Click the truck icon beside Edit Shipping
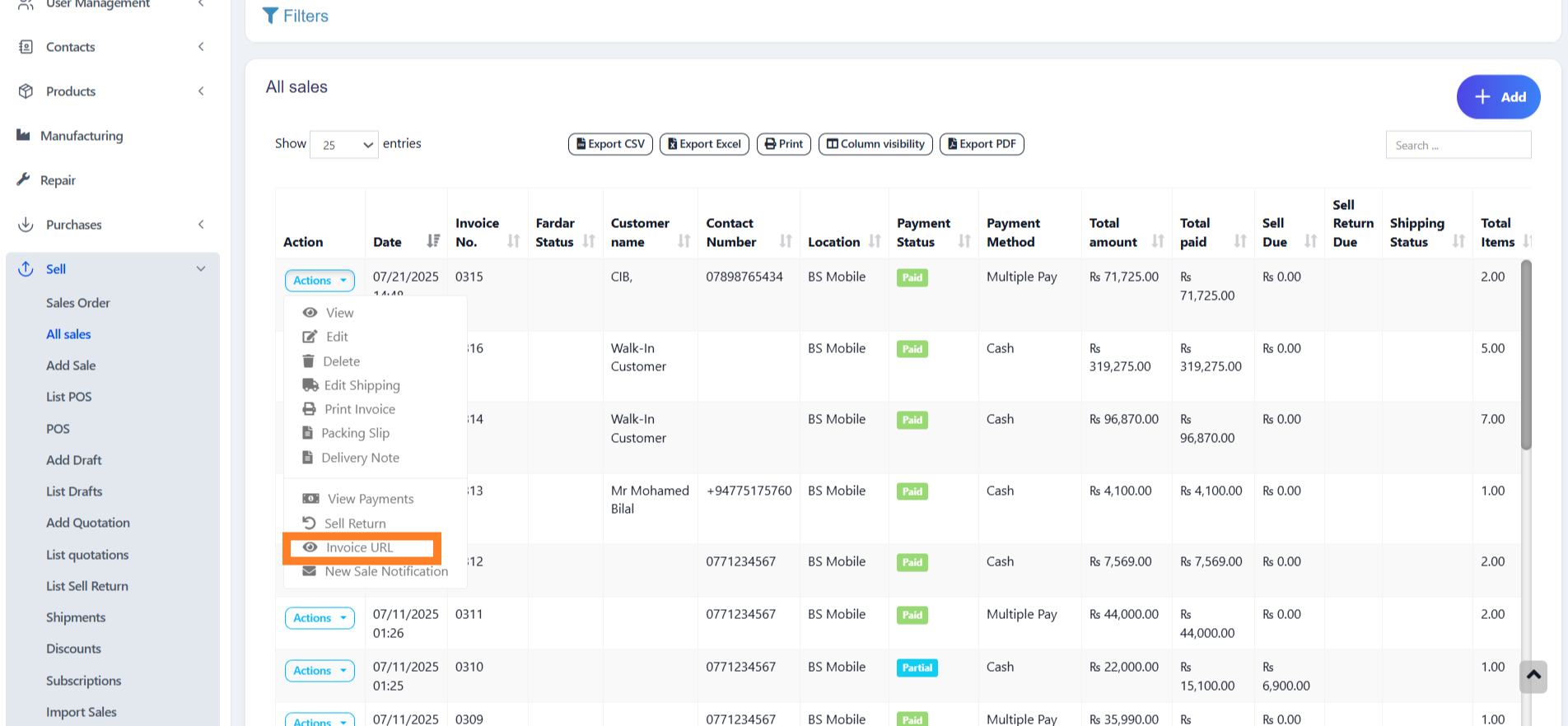Screen dimensions: 1568x726 [x=310, y=384]
